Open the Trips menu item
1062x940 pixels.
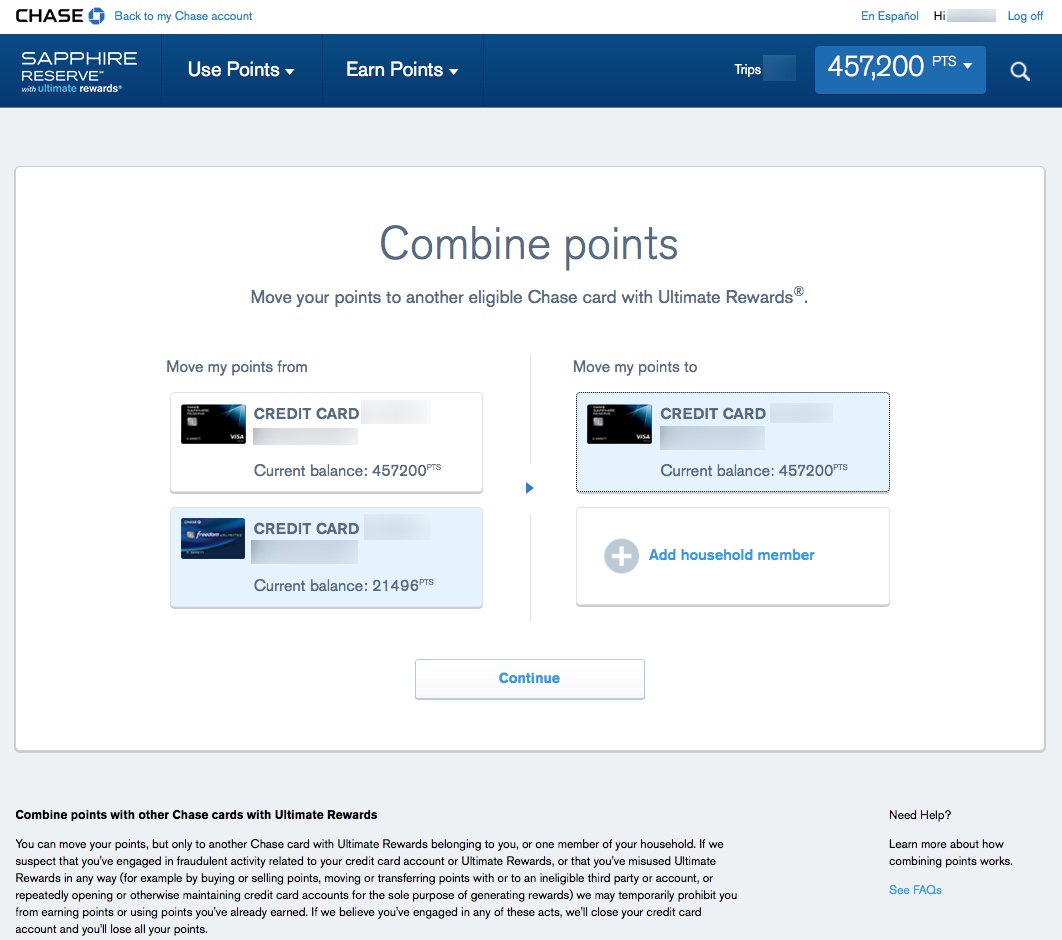tap(748, 70)
